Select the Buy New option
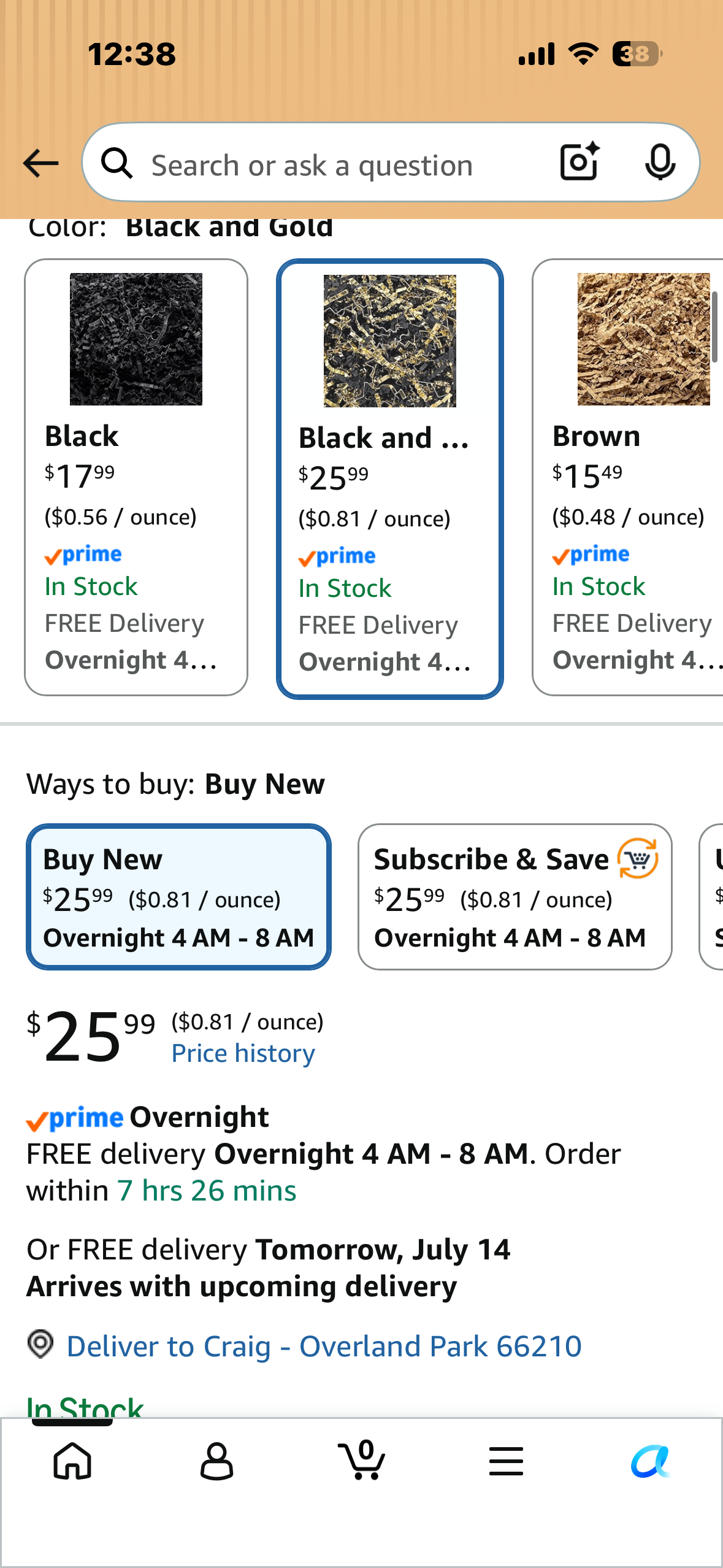The image size is (723, 1568). coord(178,897)
